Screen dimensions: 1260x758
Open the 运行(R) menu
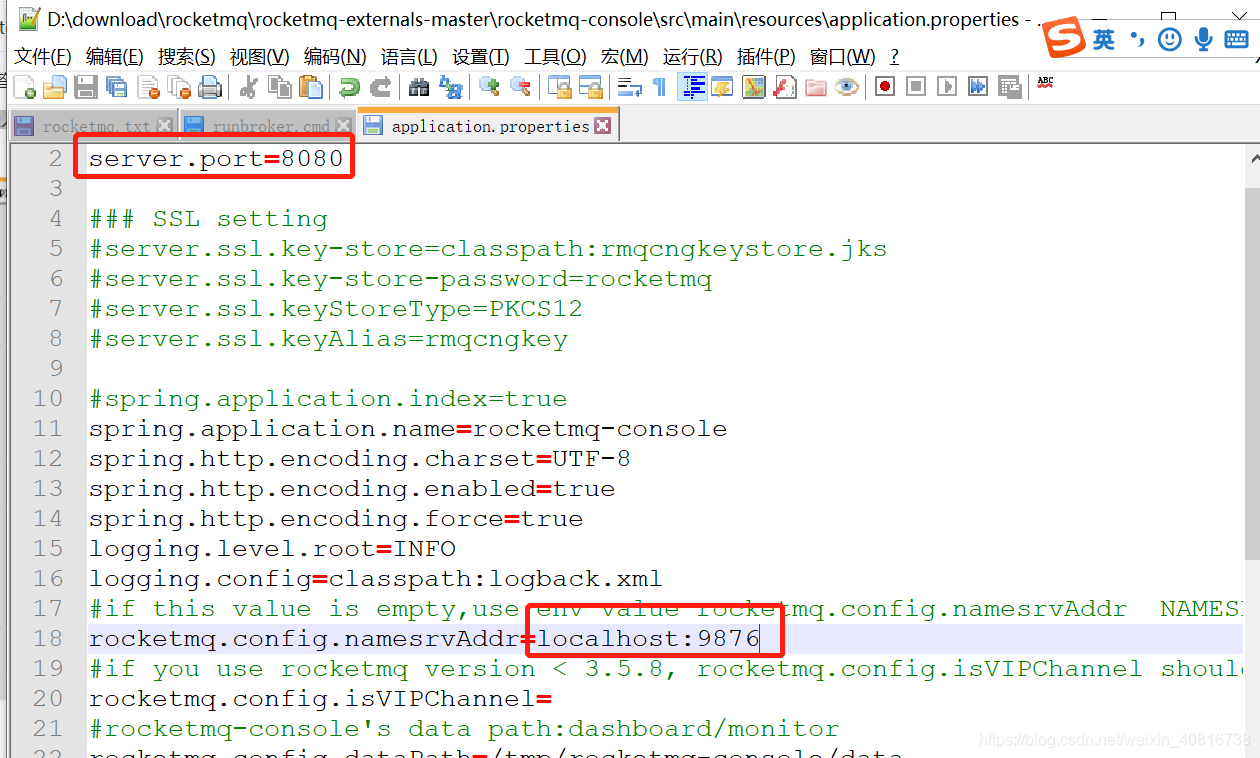click(693, 56)
